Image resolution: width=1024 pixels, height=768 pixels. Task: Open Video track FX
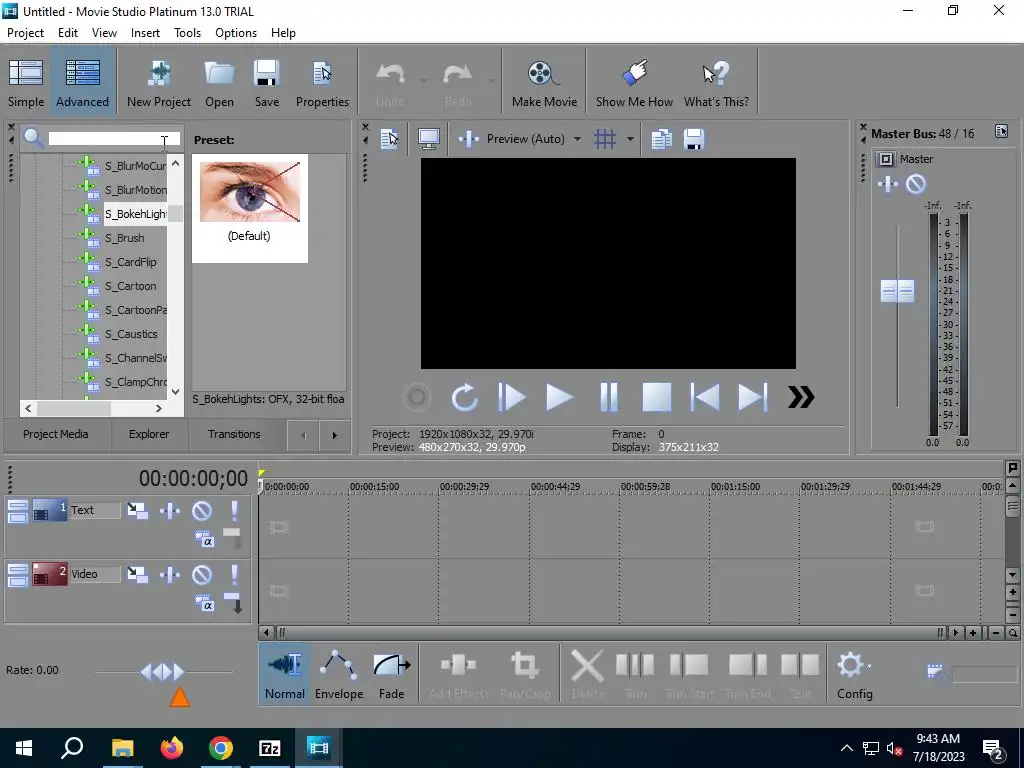pyautogui.click(x=170, y=574)
